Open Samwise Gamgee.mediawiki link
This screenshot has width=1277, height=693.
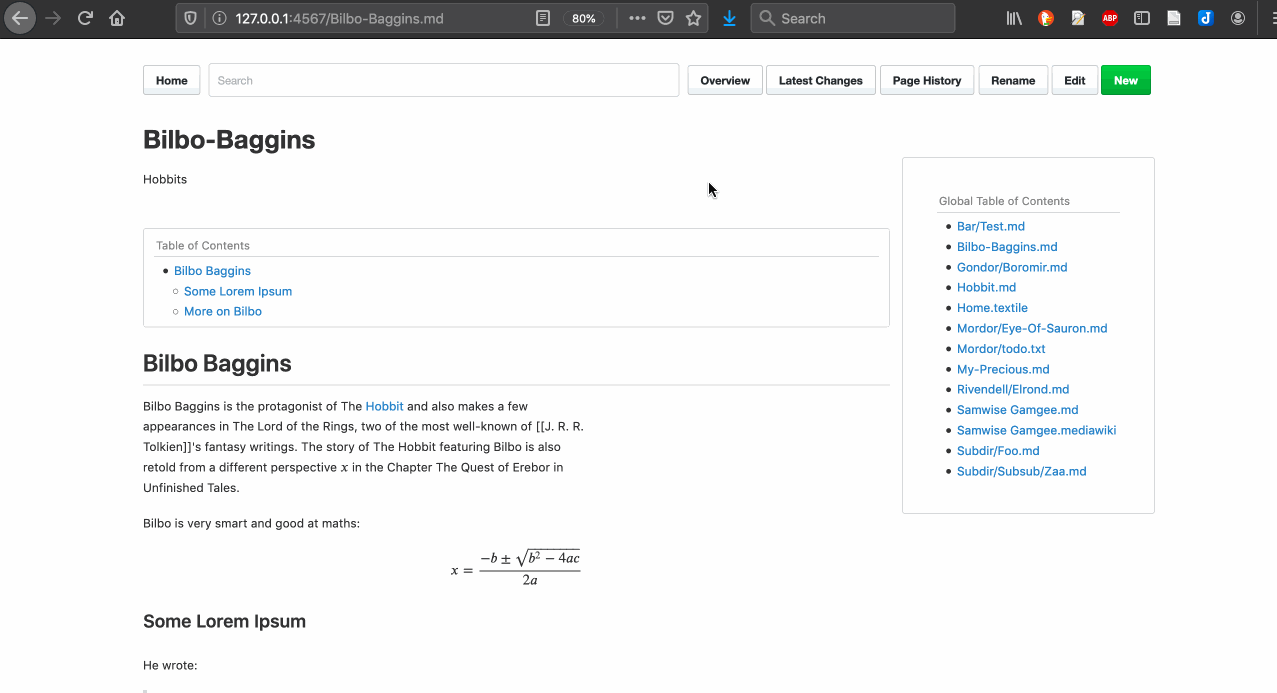(x=1037, y=430)
